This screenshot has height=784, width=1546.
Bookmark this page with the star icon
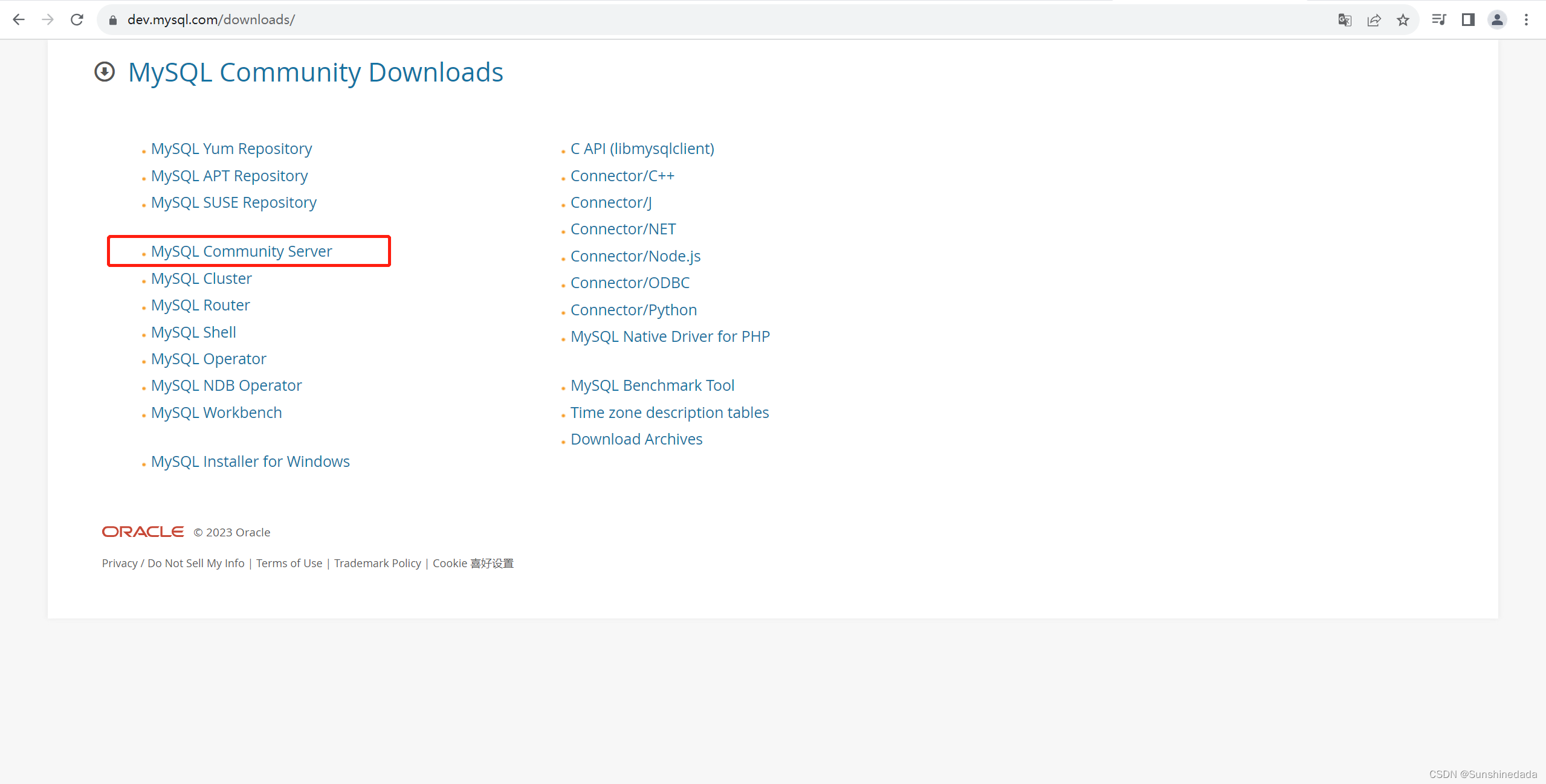[x=1403, y=20]
